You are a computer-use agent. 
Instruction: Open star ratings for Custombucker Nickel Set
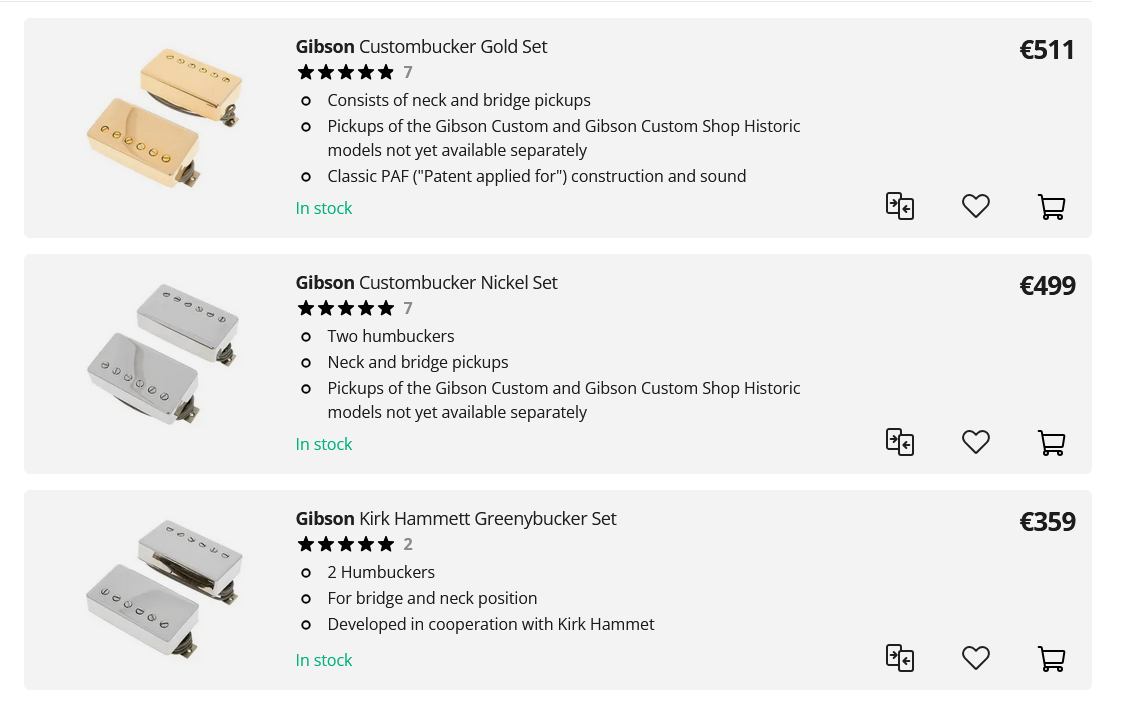click(346, 308)
